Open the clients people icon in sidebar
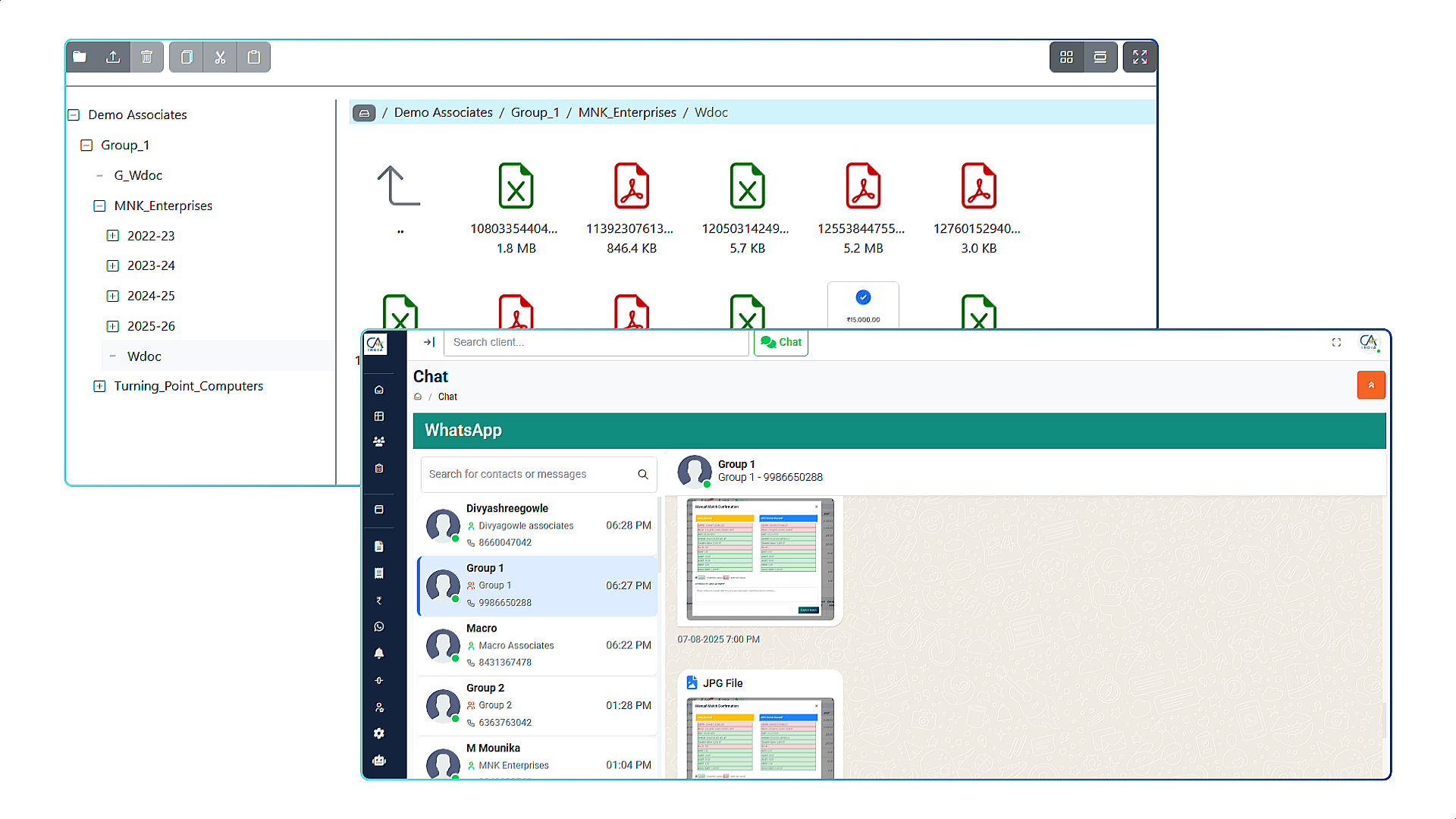Screen dimensions: 1456x819 379,441
